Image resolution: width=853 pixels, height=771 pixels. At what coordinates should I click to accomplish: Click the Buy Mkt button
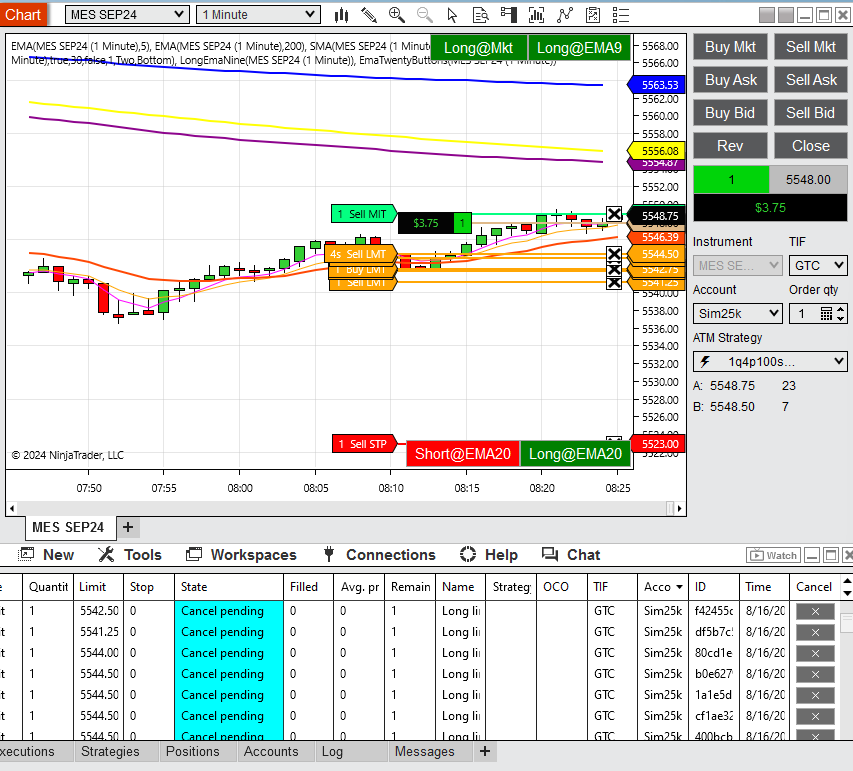pyautogui.click(x=730, y=47)
